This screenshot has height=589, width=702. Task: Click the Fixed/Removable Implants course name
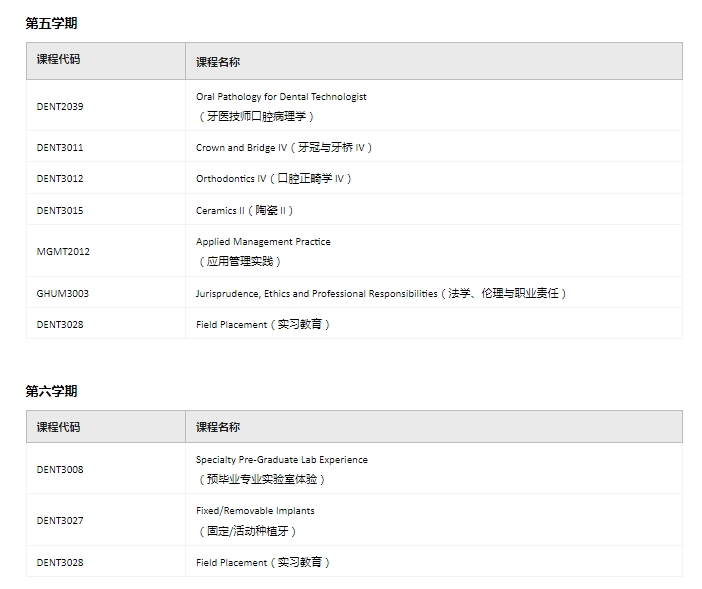(x=255, y=511)
